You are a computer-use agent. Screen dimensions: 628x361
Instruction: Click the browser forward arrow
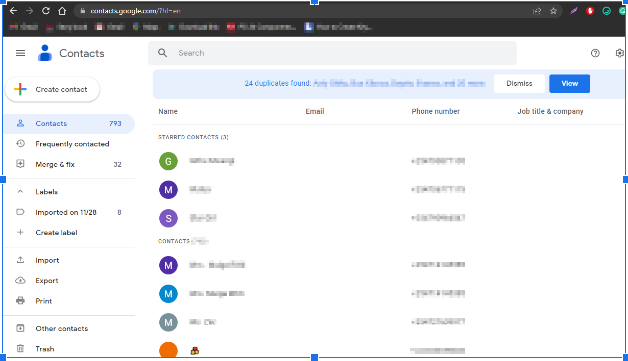tap(29, 11)
